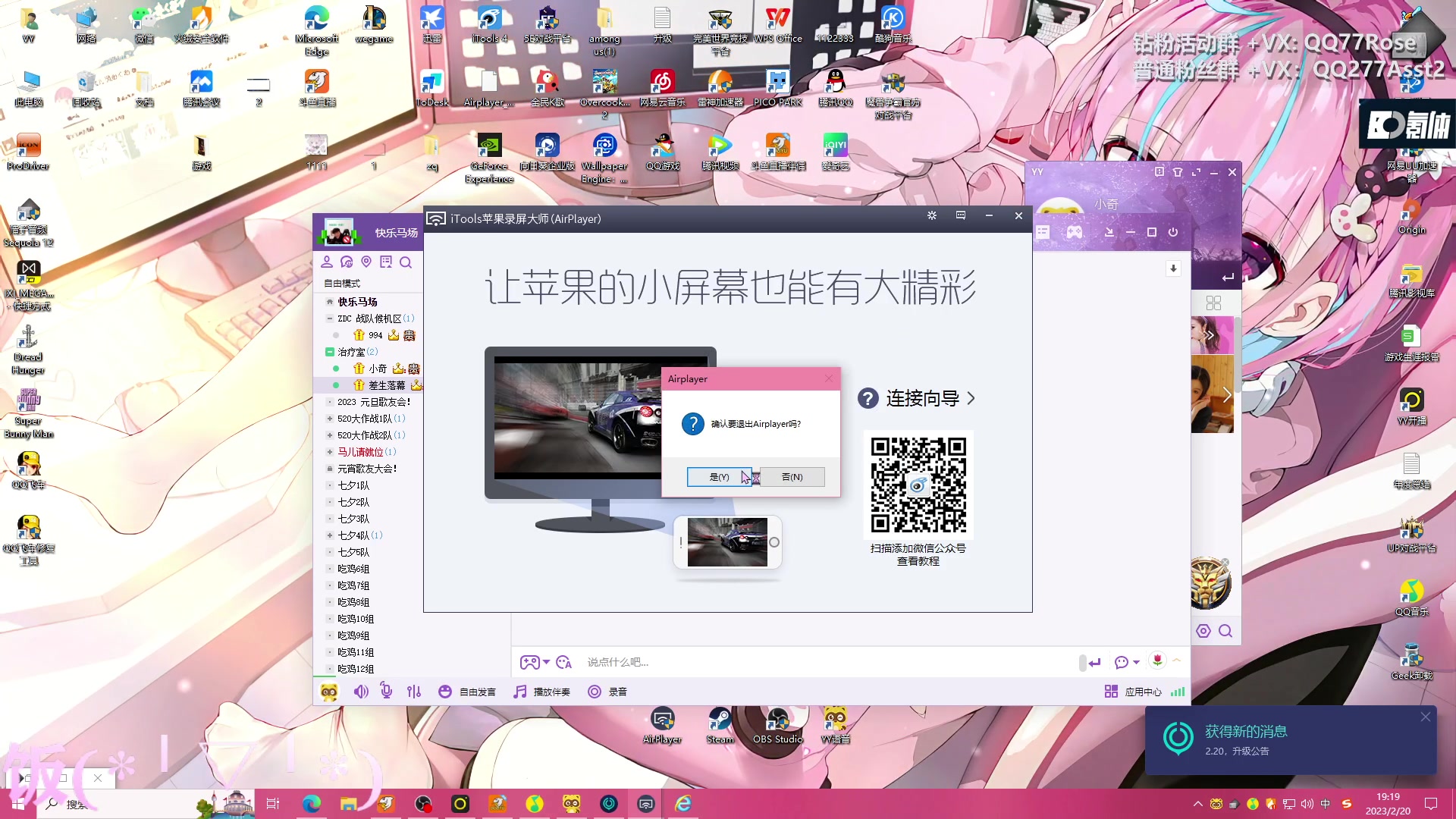Select the 七夕2队 channel
The height and width of the screenshot is (819, 1456).
(x=353, y=502)
